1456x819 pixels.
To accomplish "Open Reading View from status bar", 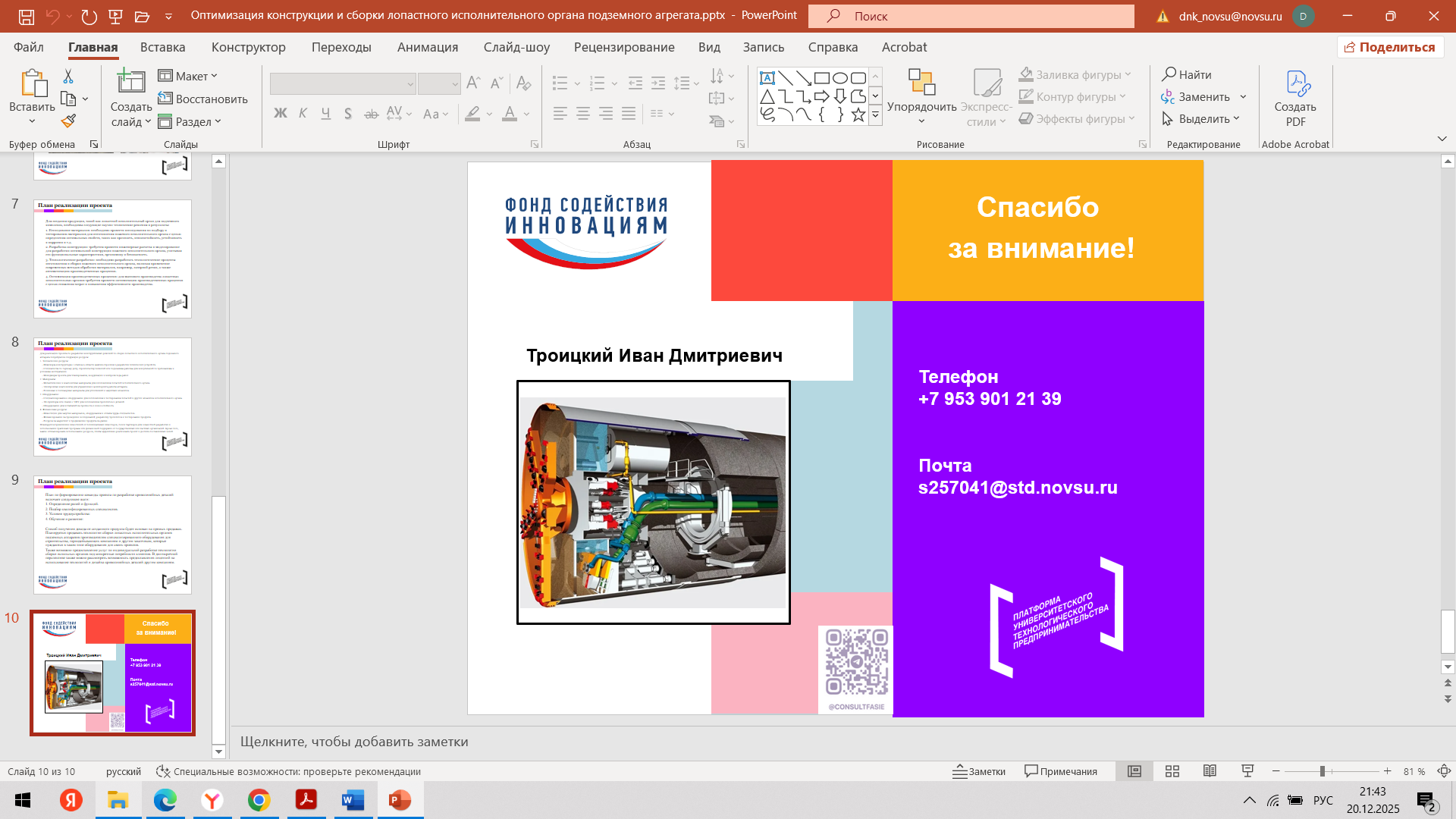I will coord(1210,771).
